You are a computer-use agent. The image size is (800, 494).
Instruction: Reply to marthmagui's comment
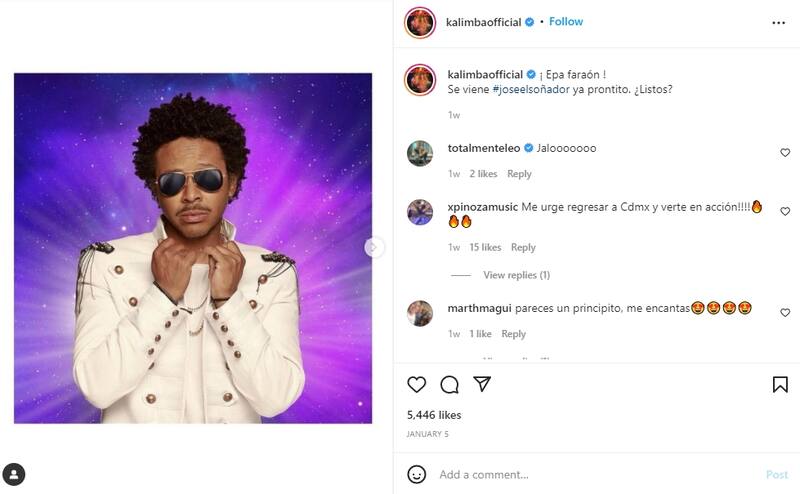513,334
